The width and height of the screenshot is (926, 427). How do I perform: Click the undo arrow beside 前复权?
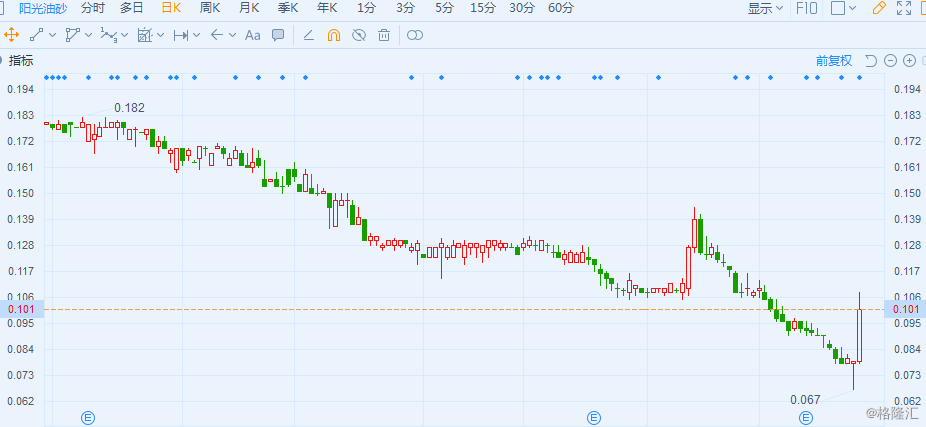point(870,60)
